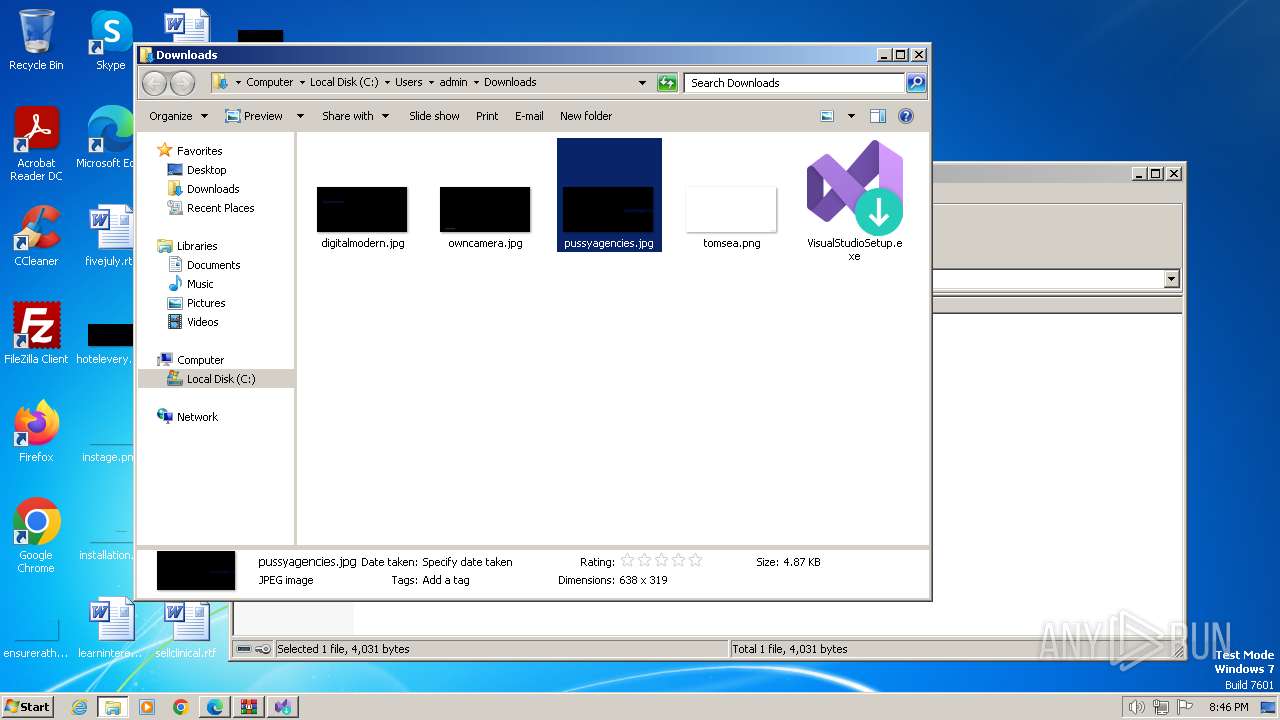This screenshot has height=720, width=1280.
Task: Open Videos library
Action: pos(202,322)
